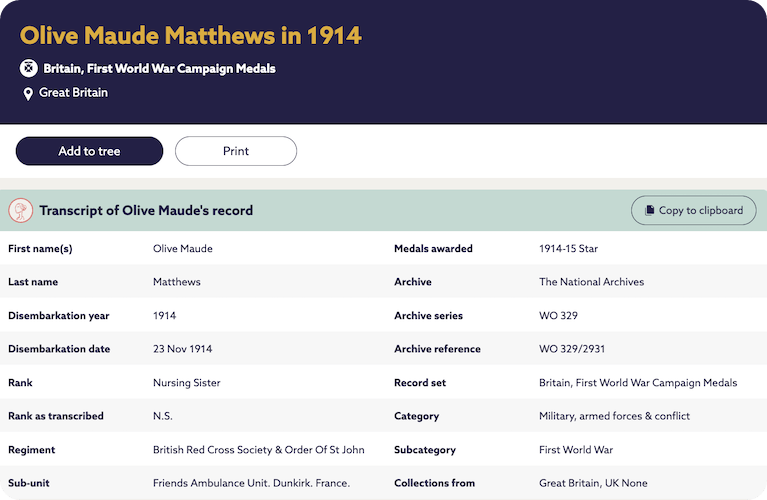This screenshot has height=500, width=767.
Task: Click the Olive Maude Matthews in 1914 title
Action: pos(190,36)
